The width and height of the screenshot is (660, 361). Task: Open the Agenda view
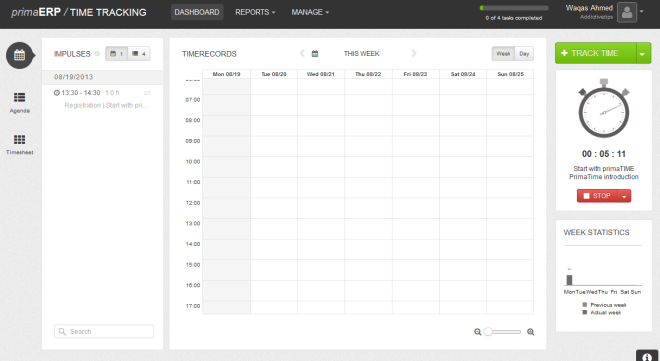tap(19, 103)
